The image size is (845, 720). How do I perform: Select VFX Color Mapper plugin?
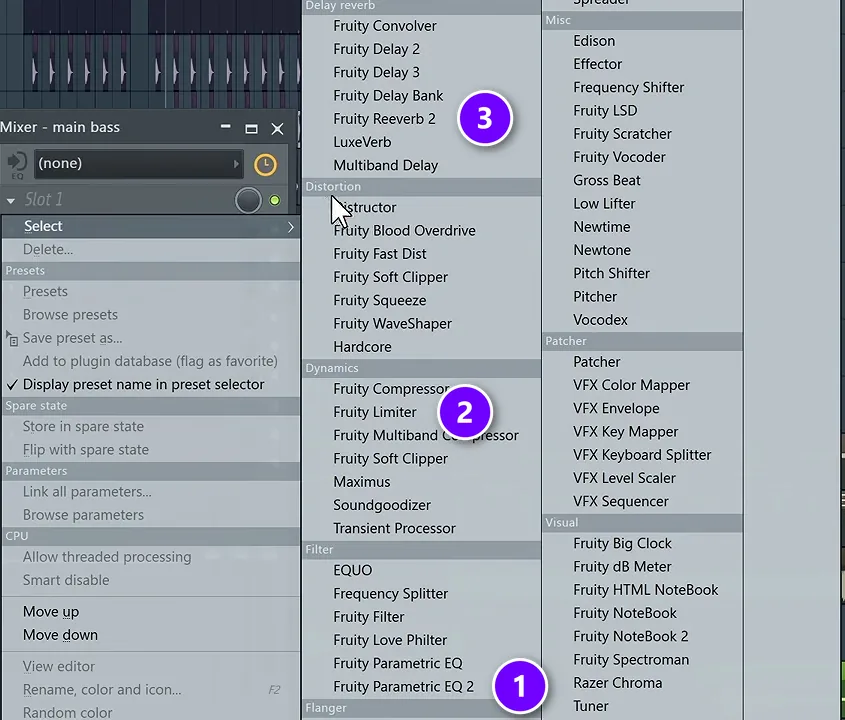click(632, 385)
